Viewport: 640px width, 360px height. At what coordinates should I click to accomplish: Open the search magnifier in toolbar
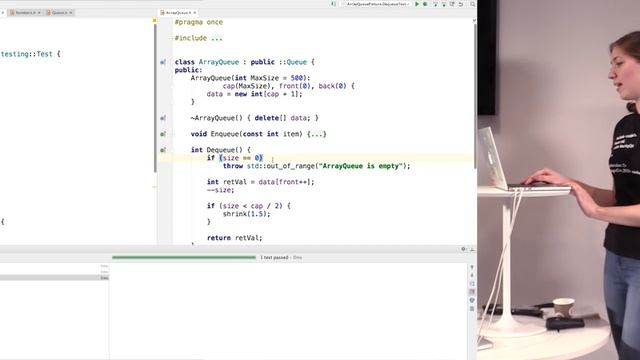click(473, 4)
